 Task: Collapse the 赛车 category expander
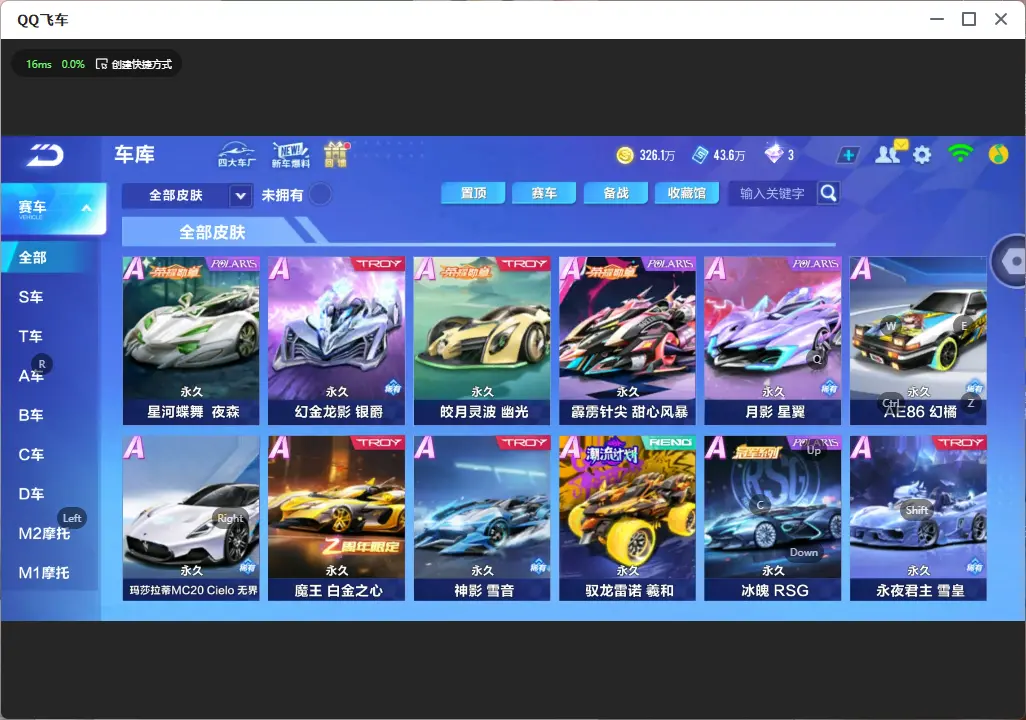tap(86, 208)
